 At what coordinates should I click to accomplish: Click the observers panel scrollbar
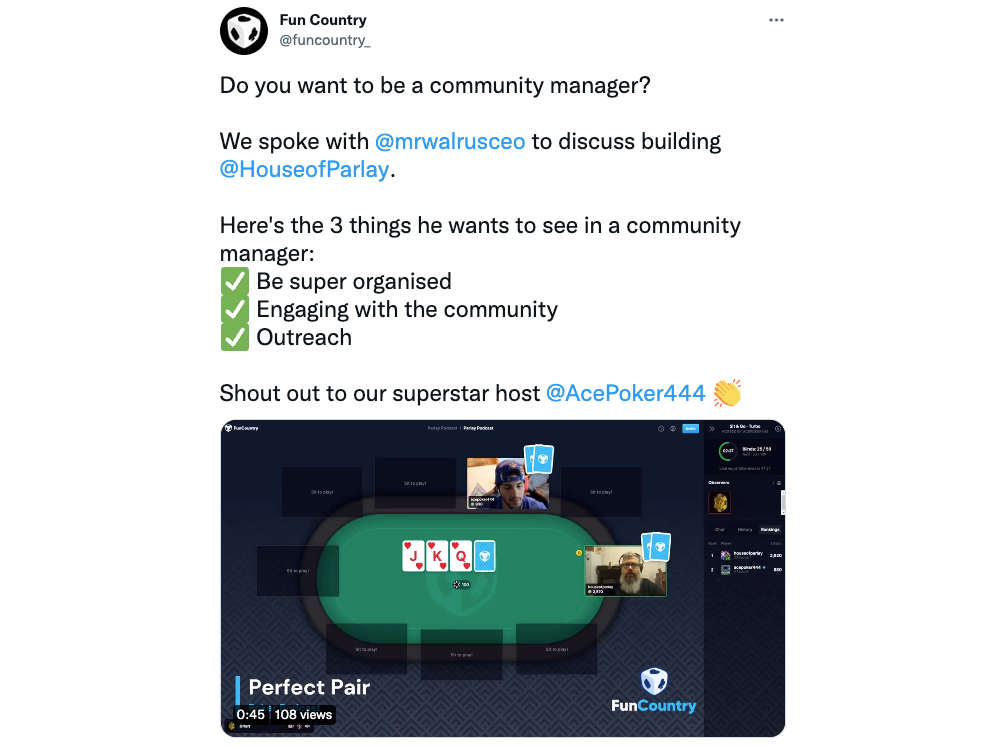click(783, 502)
